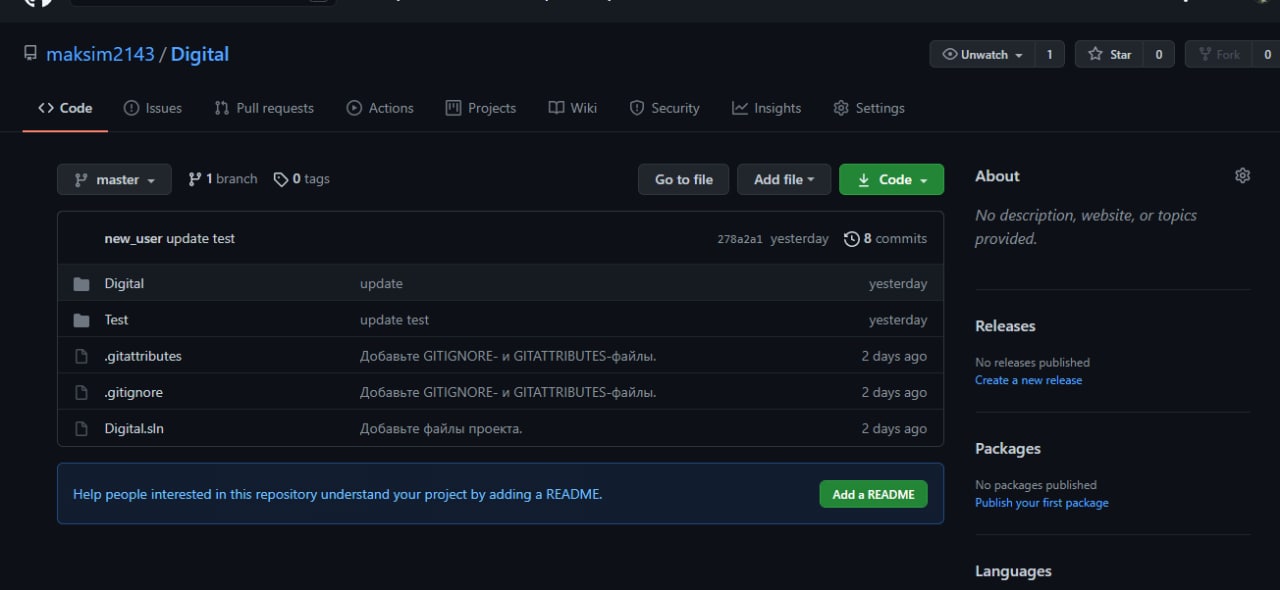Image resolution: width=1280 pixels, height=590 pixels.
Task: View the 8 commits history
Action: (x=885, y=239)
